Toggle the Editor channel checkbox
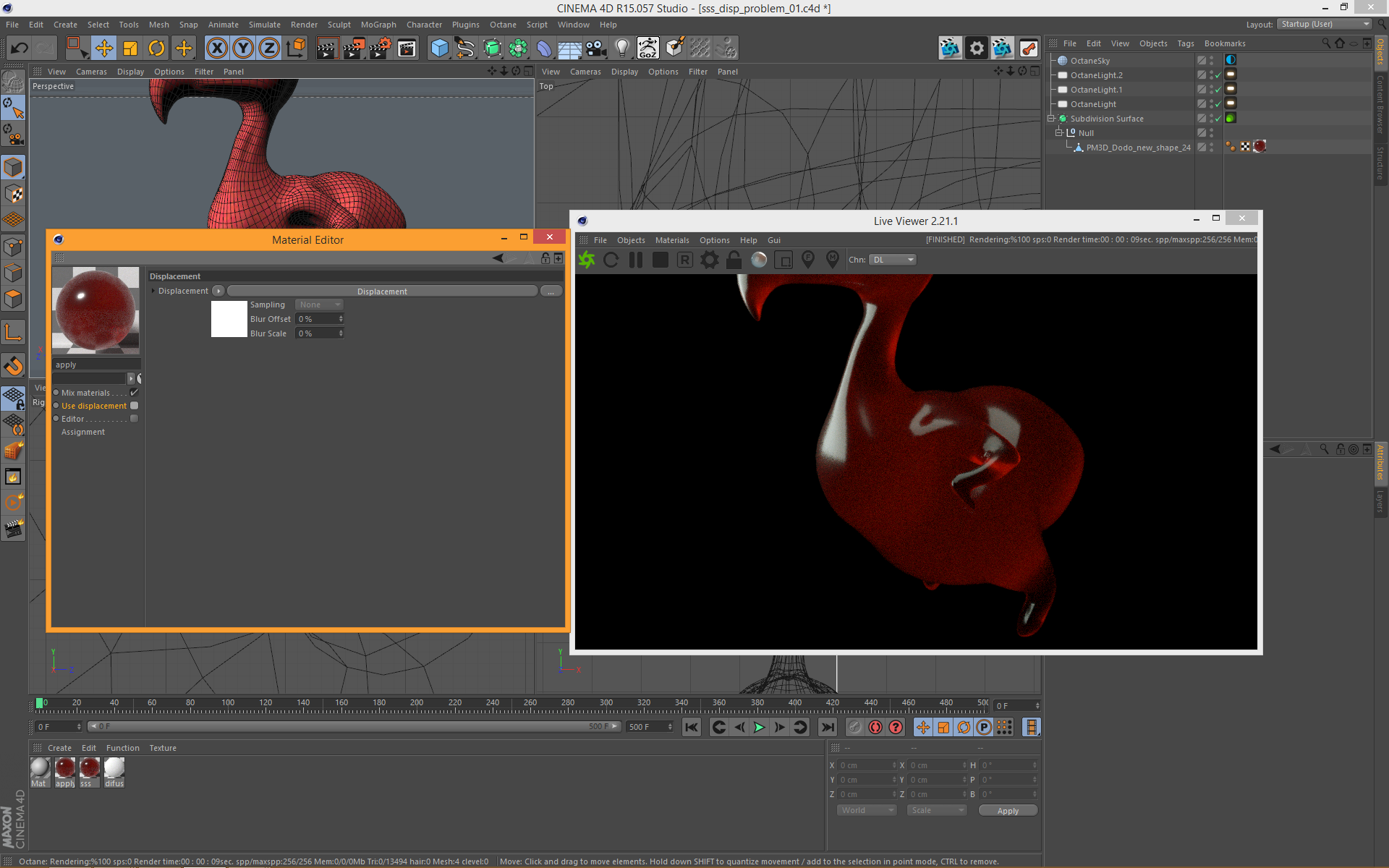The image size is (1389, 868). 134,419
